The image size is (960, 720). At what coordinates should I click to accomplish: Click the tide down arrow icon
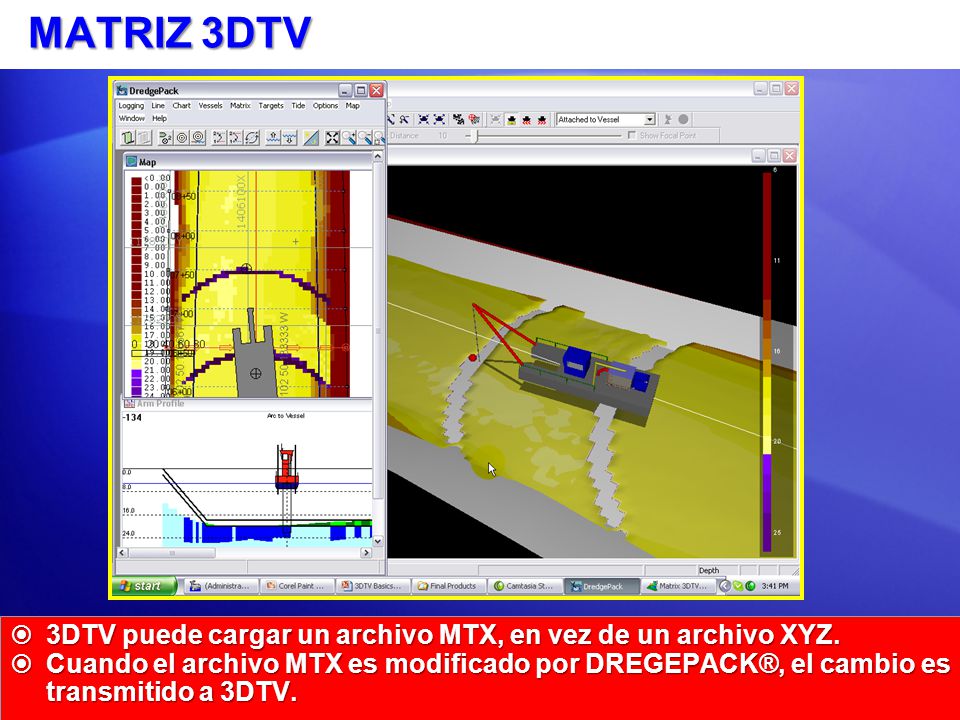[290, 137]
